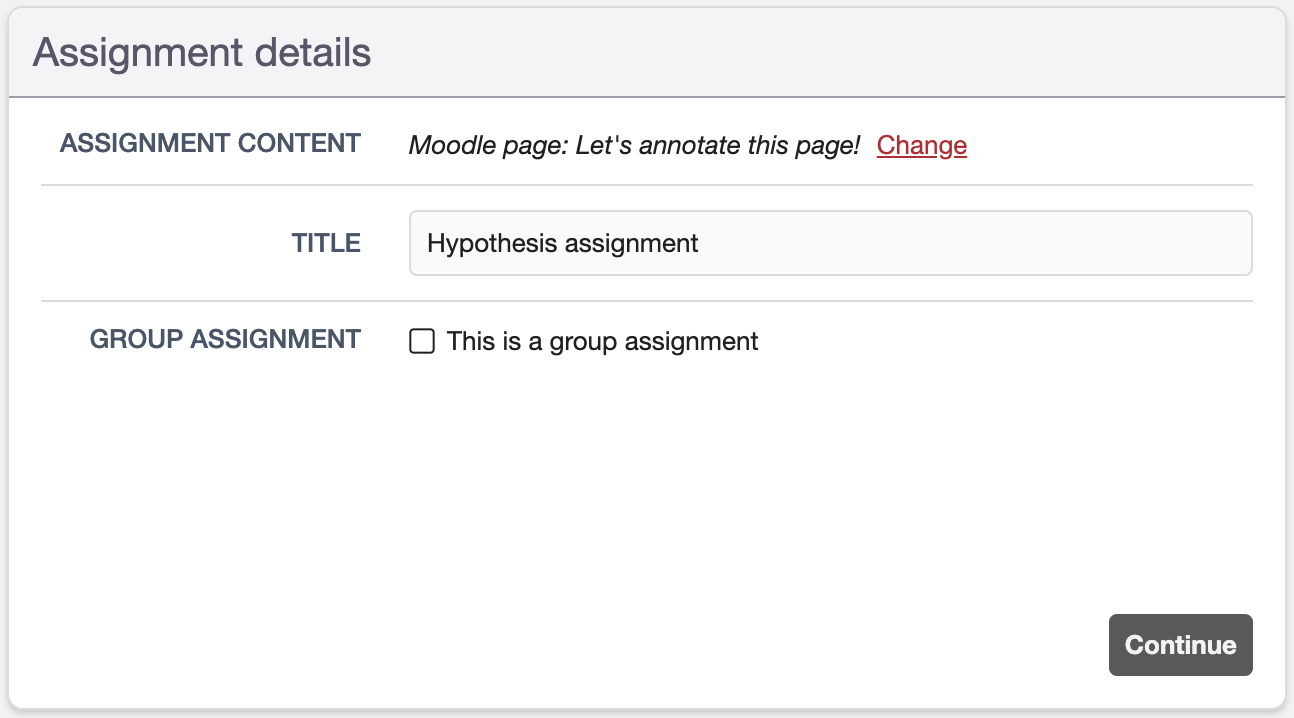Click the gray header bar beside 'Assignment details'
The width and height of the screenshot is (1294, 718).
[800, 53]
